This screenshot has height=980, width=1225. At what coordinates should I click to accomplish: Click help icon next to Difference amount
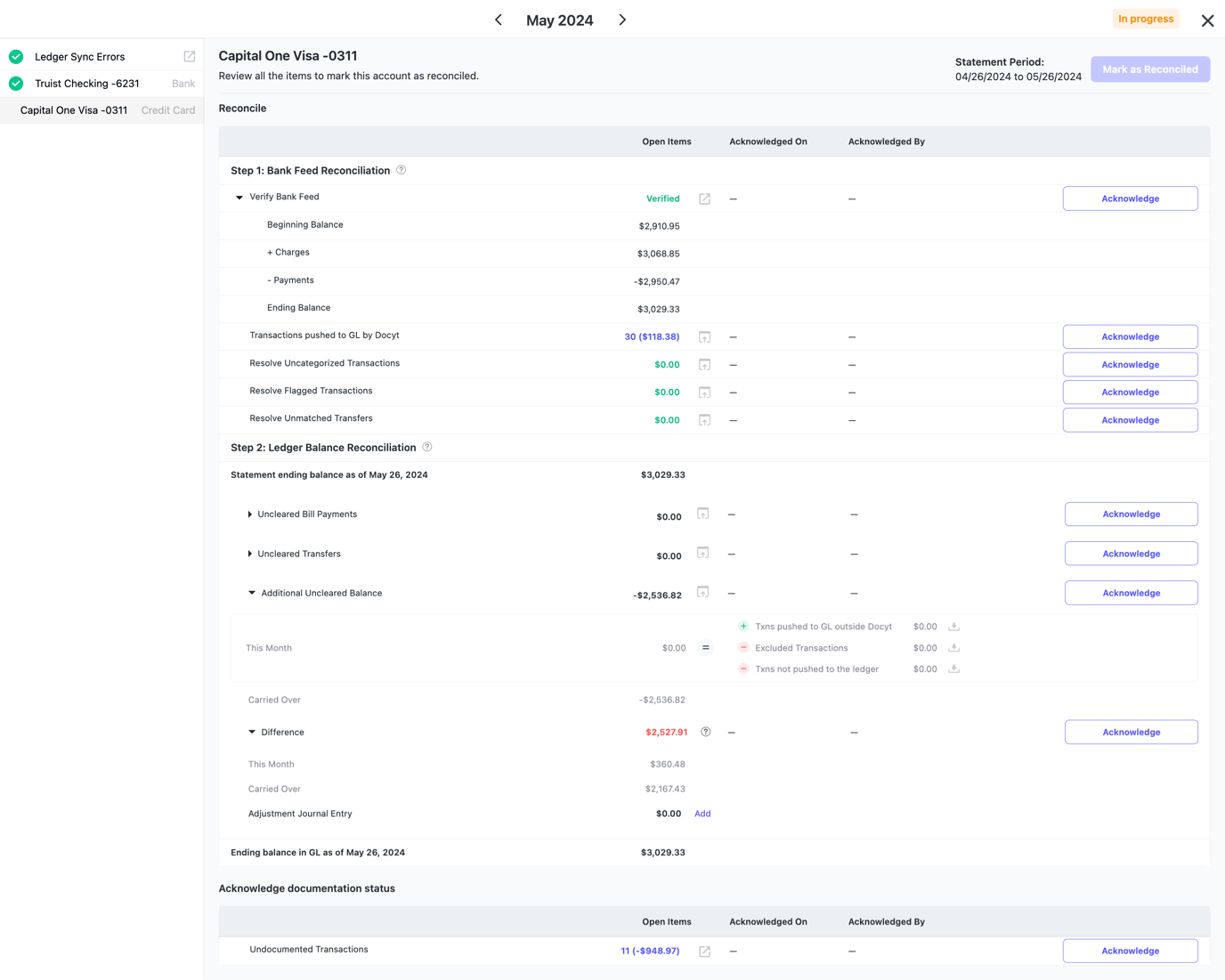(x=705, y=733)
